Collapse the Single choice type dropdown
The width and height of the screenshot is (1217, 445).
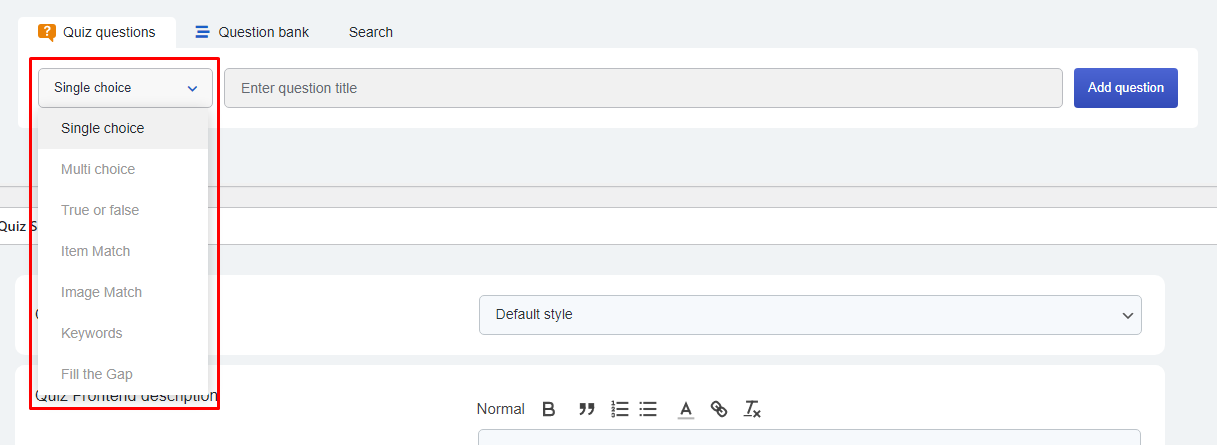tap(126, 88)
